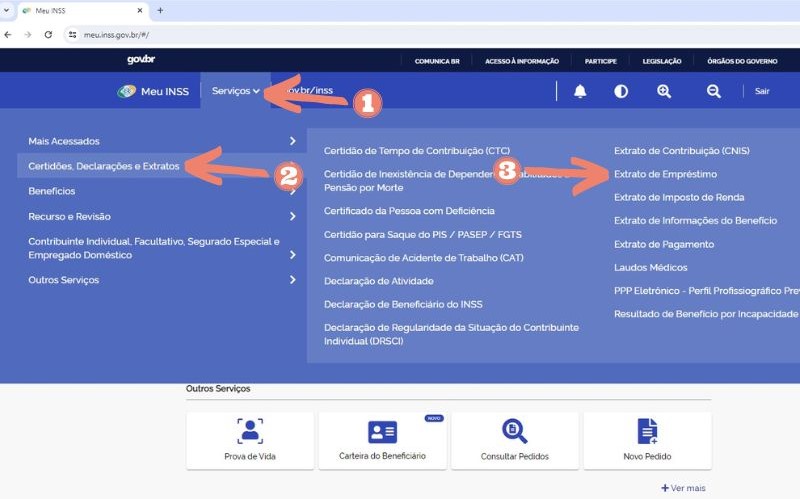
Task: Open the Serviços dropdown menu
Action: (236, 91)
